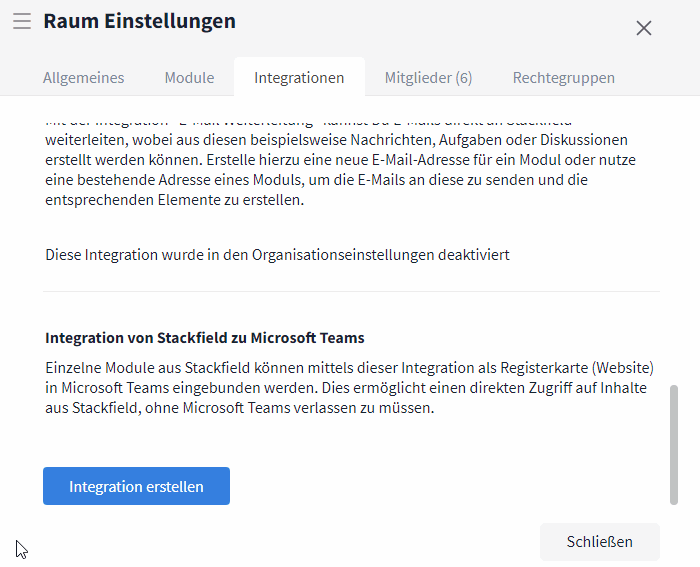Screen dimensions: 700x567
Task: Click text line 'entsprechenden Elemente zu erstellen.'
Action: [175, 200]
